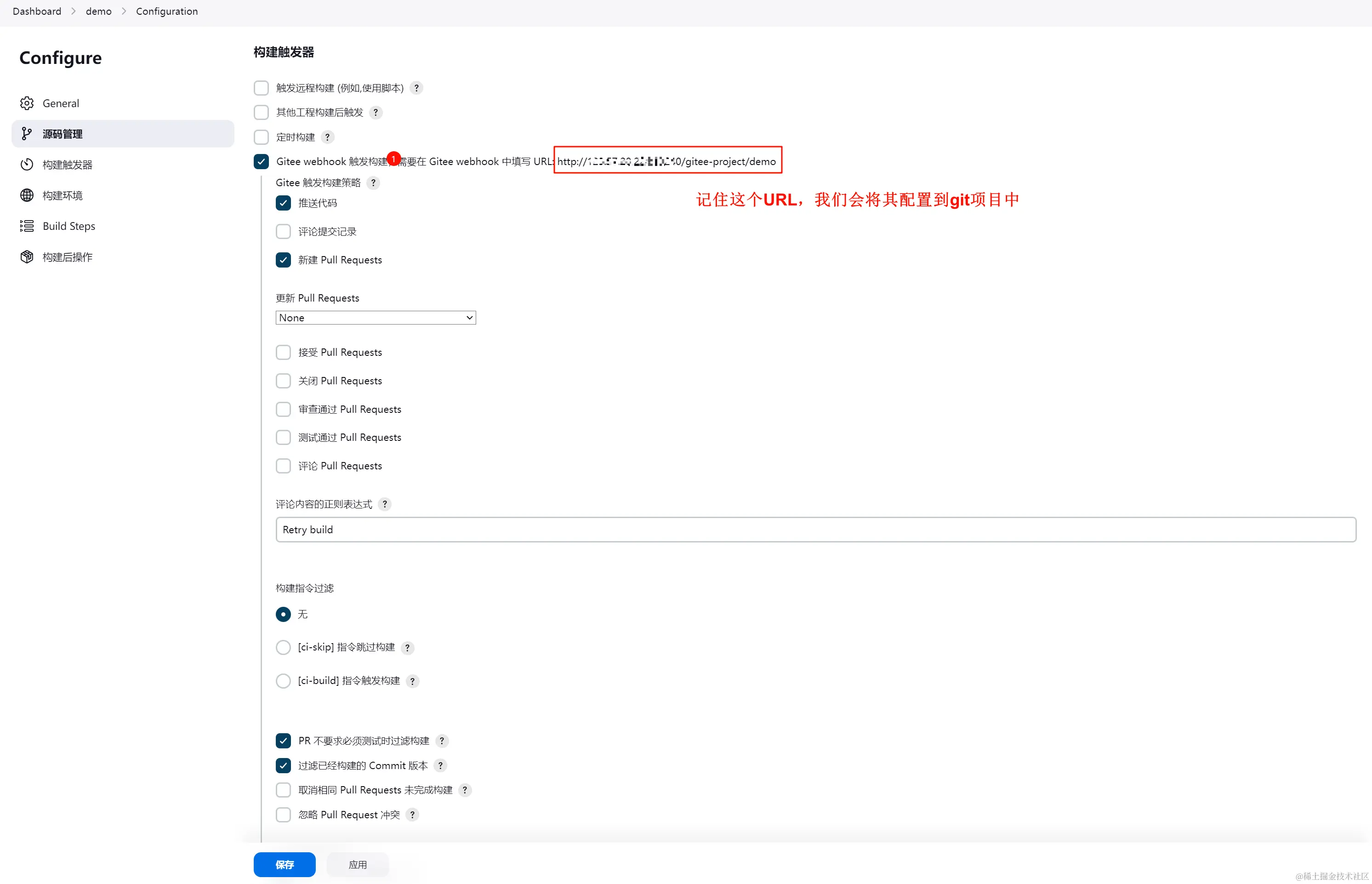Viewport: 1372px width, 884px height.
Task: Open the 更新 Pull Requests dropdown
Action: coord(375,318)
